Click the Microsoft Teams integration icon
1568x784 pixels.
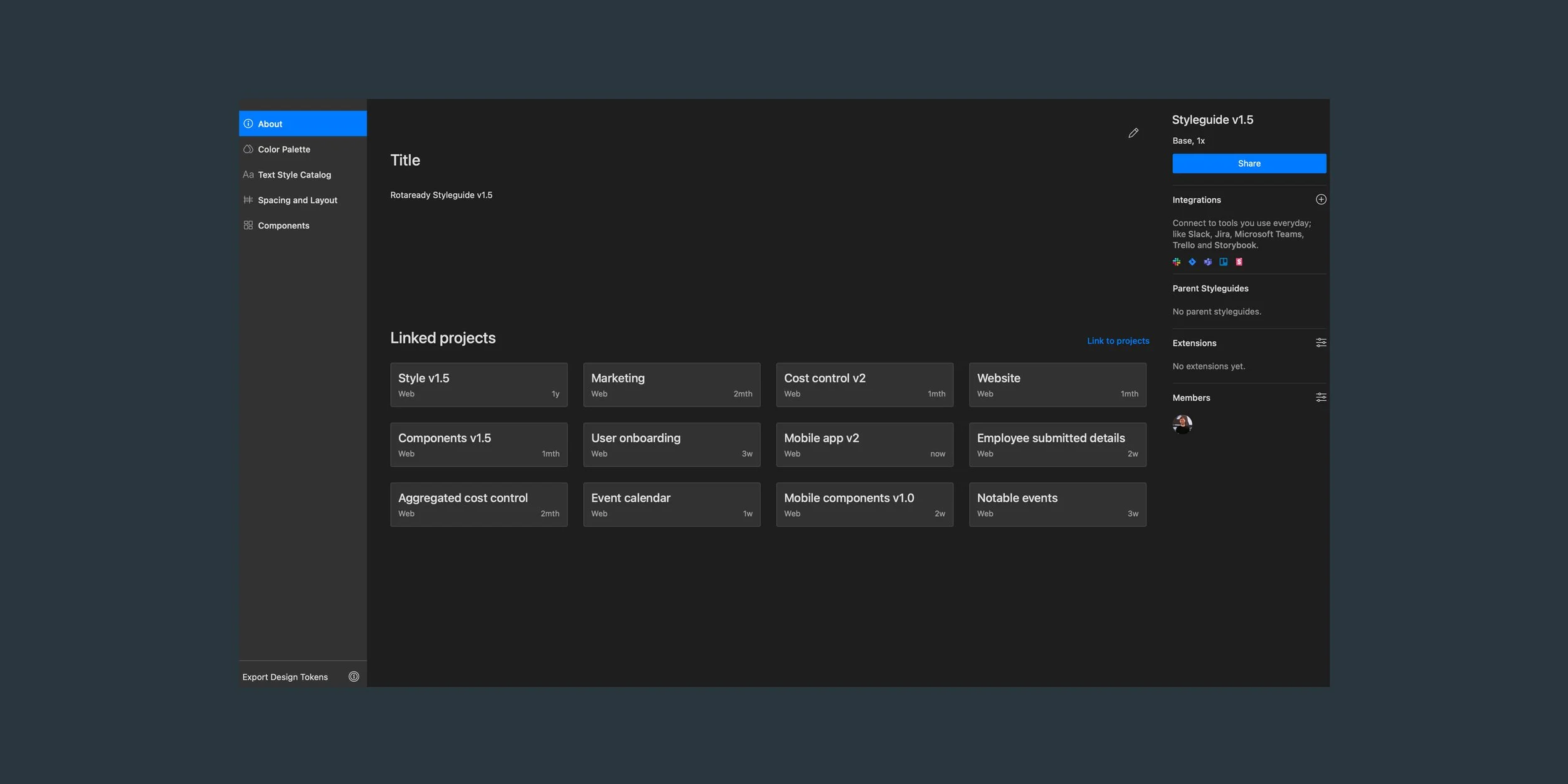click(1207, 262)
